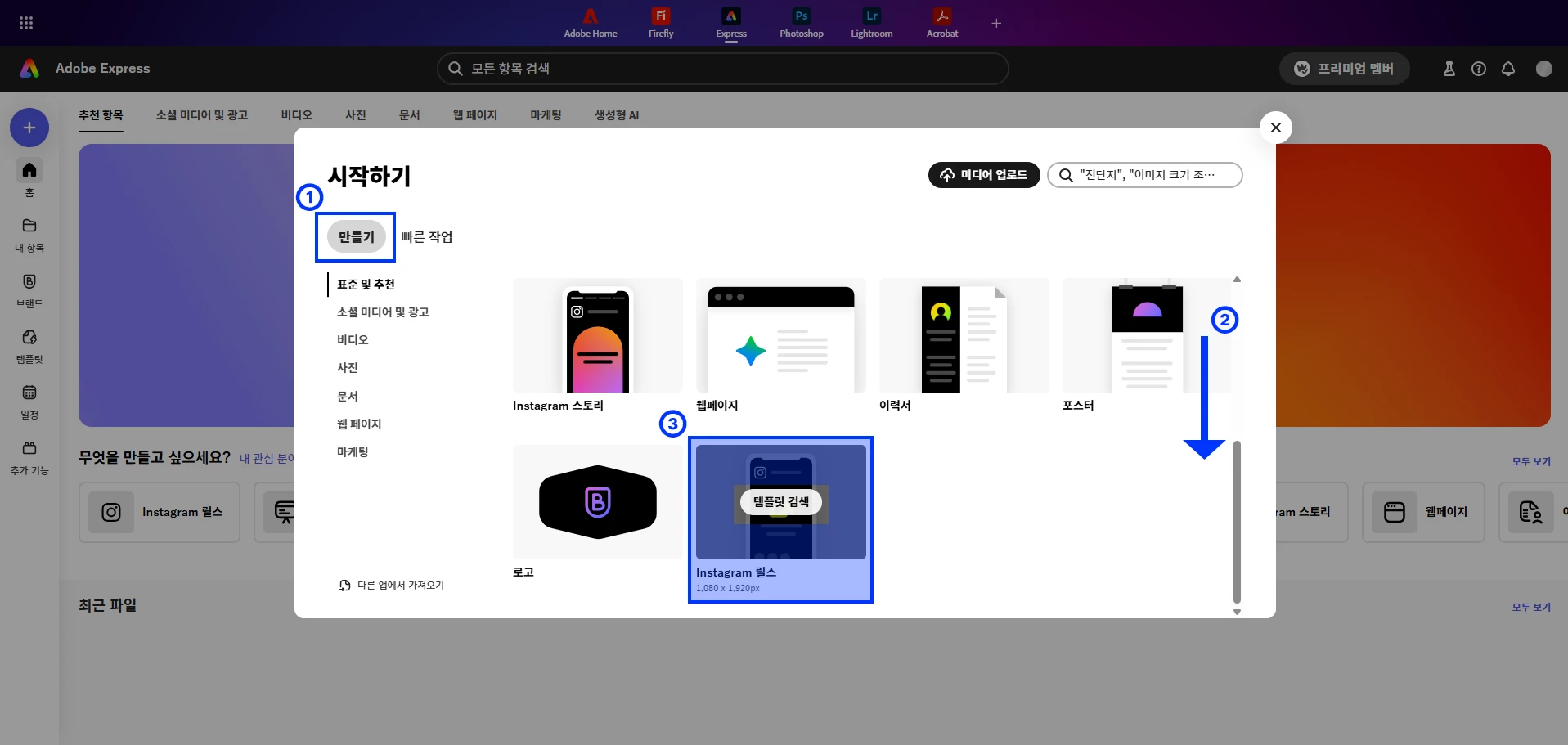
Task: Select the top 소셜 미디어 및 광고 tab
Action: [x=202, y=115]
